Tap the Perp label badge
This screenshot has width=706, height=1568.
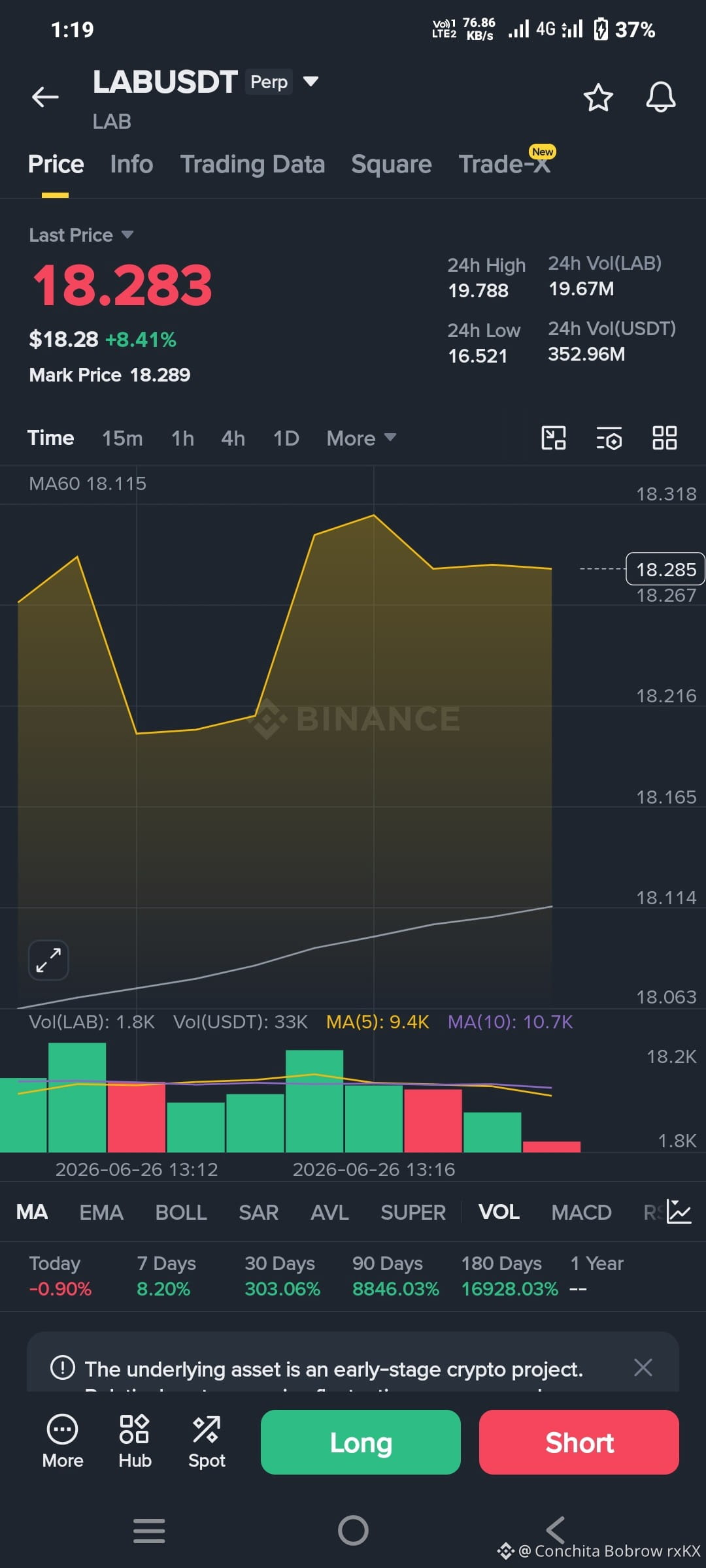coord(269,82)
